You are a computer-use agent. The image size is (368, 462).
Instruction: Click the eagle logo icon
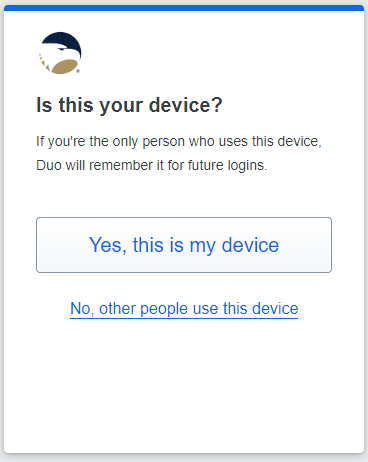tap(60, 53)
